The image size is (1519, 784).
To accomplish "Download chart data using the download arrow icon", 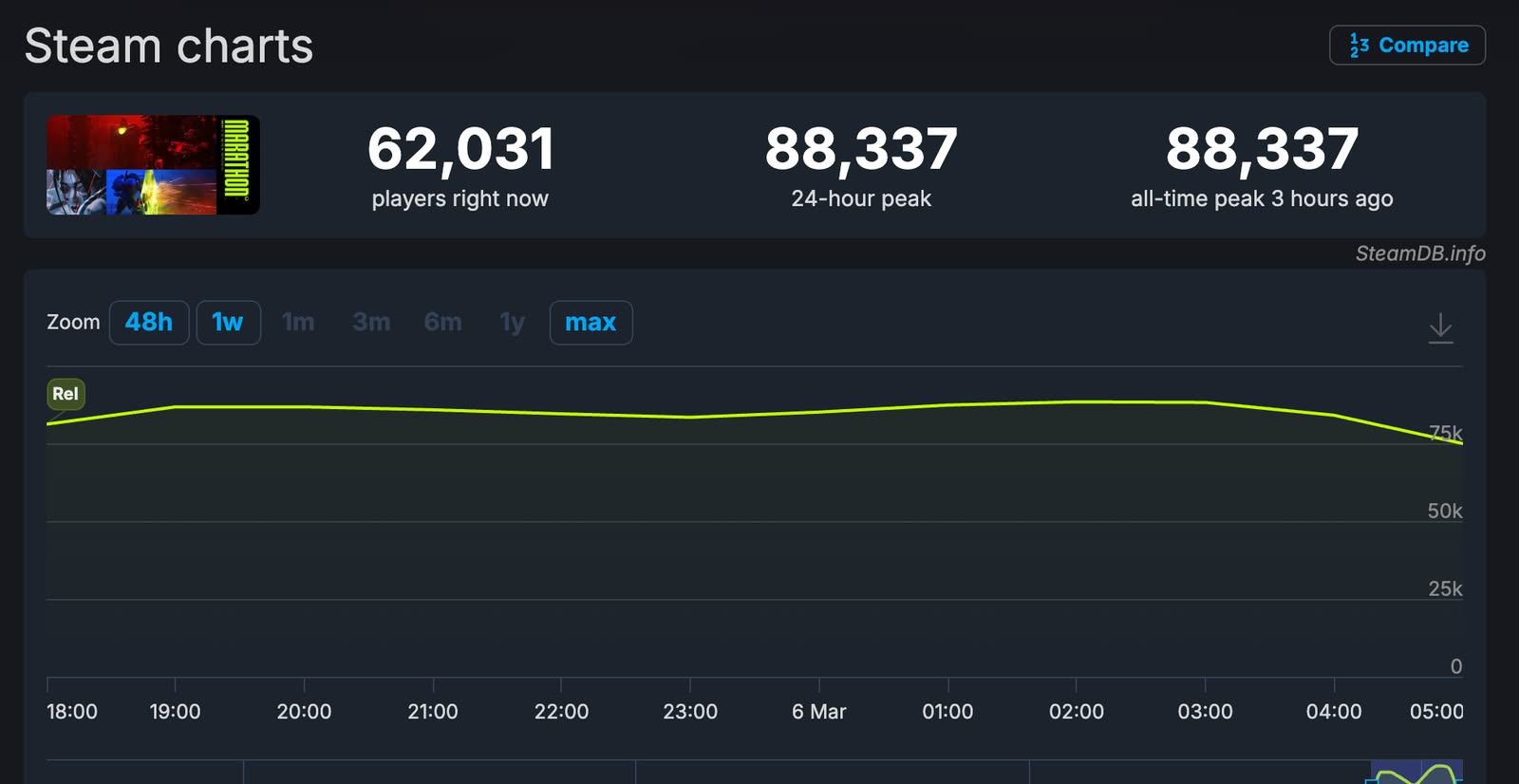I will coord(1440,327).
